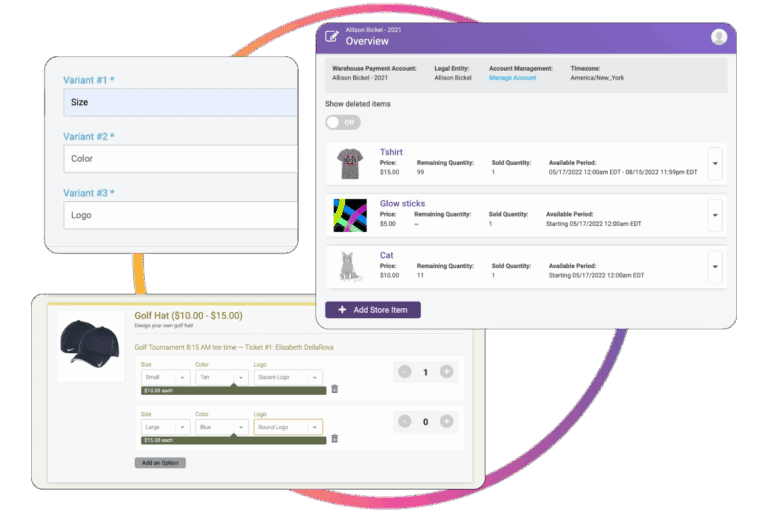Click the Variant #2 Color input field
Viewport: 768px width, 512px height.
180,159
